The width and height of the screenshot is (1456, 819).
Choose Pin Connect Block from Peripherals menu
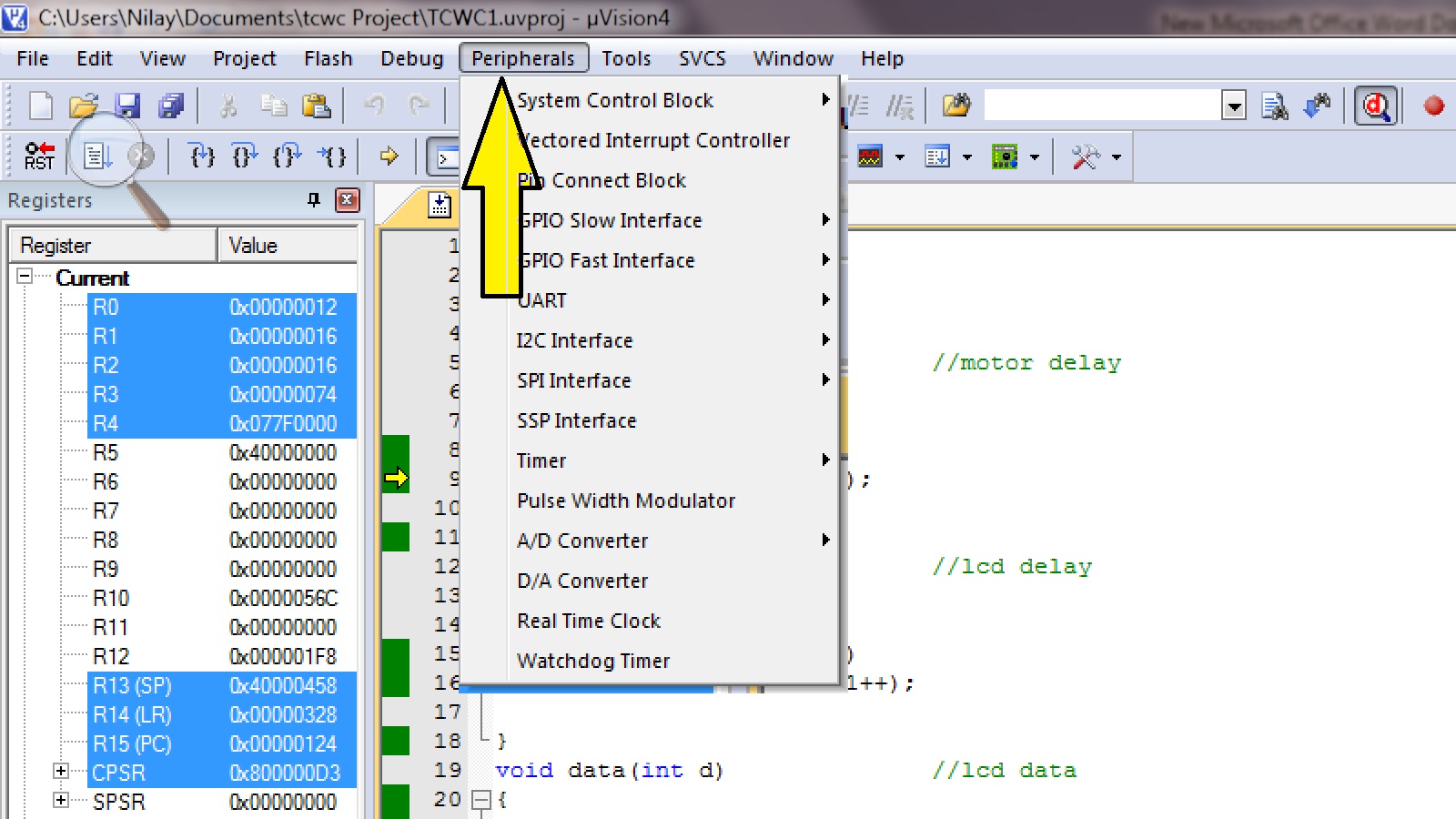tap(650, 180)
